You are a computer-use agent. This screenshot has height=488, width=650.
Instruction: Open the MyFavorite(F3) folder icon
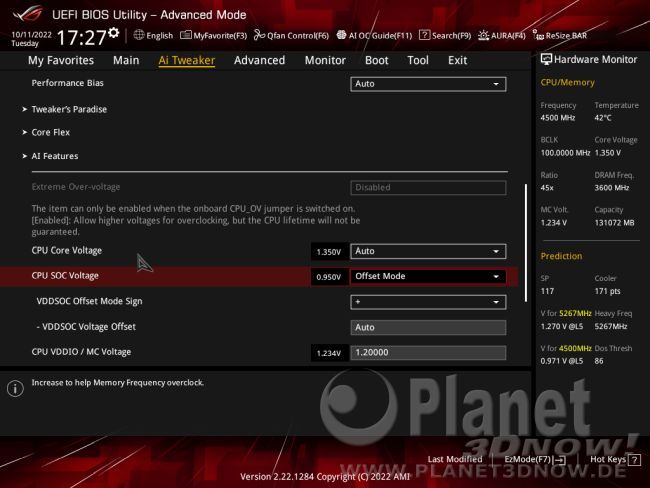[x=186, y=35]
